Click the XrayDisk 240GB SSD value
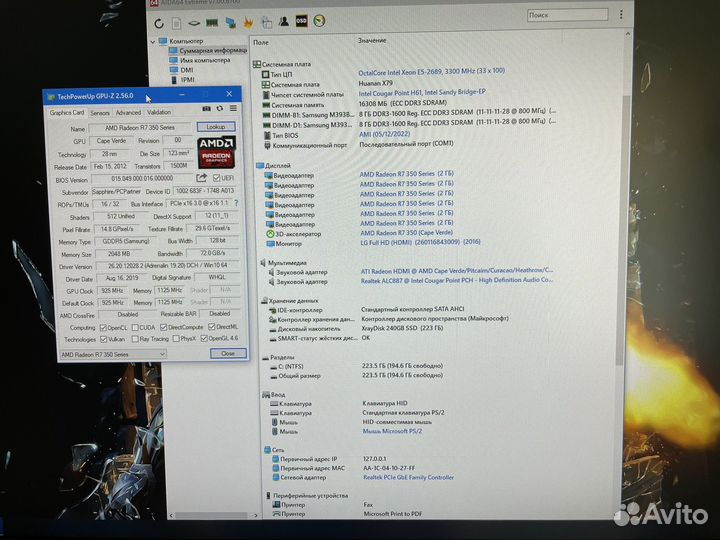Viewport: 720px width, 540px height. [x=402, y=328]
